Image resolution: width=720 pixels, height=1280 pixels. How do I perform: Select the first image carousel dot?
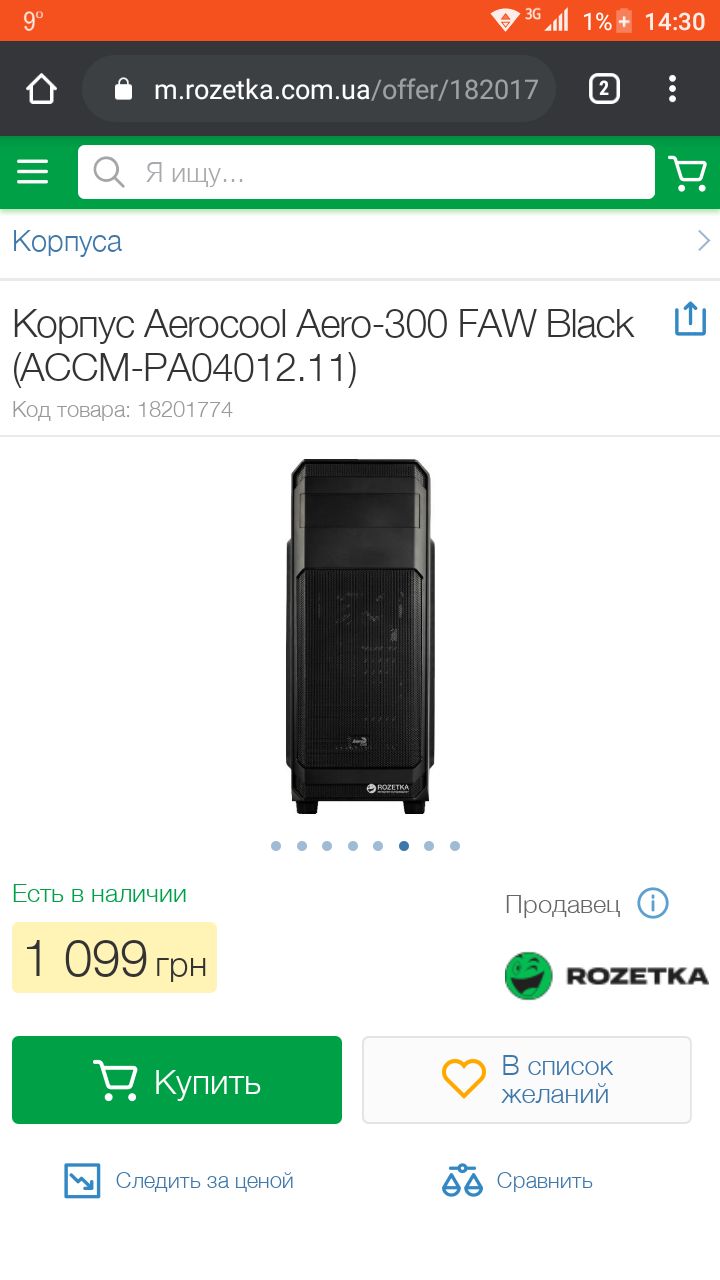pyautogui.click(x=276, y=846)
